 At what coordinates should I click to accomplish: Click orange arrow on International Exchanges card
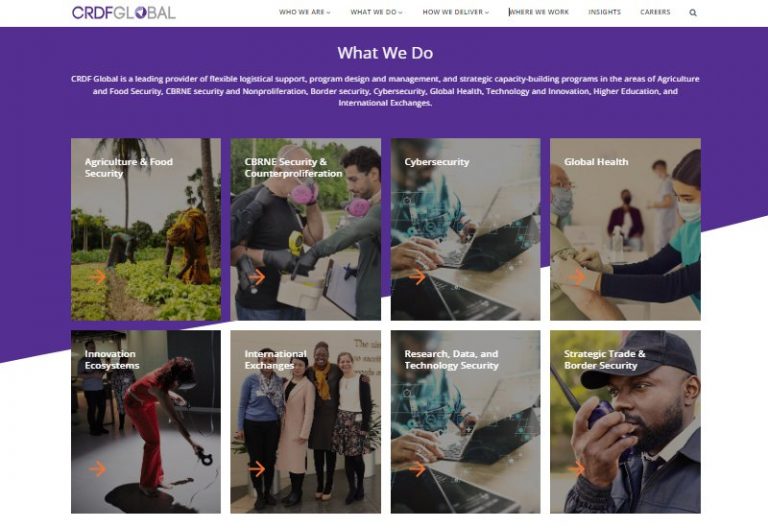pos(257,469)
